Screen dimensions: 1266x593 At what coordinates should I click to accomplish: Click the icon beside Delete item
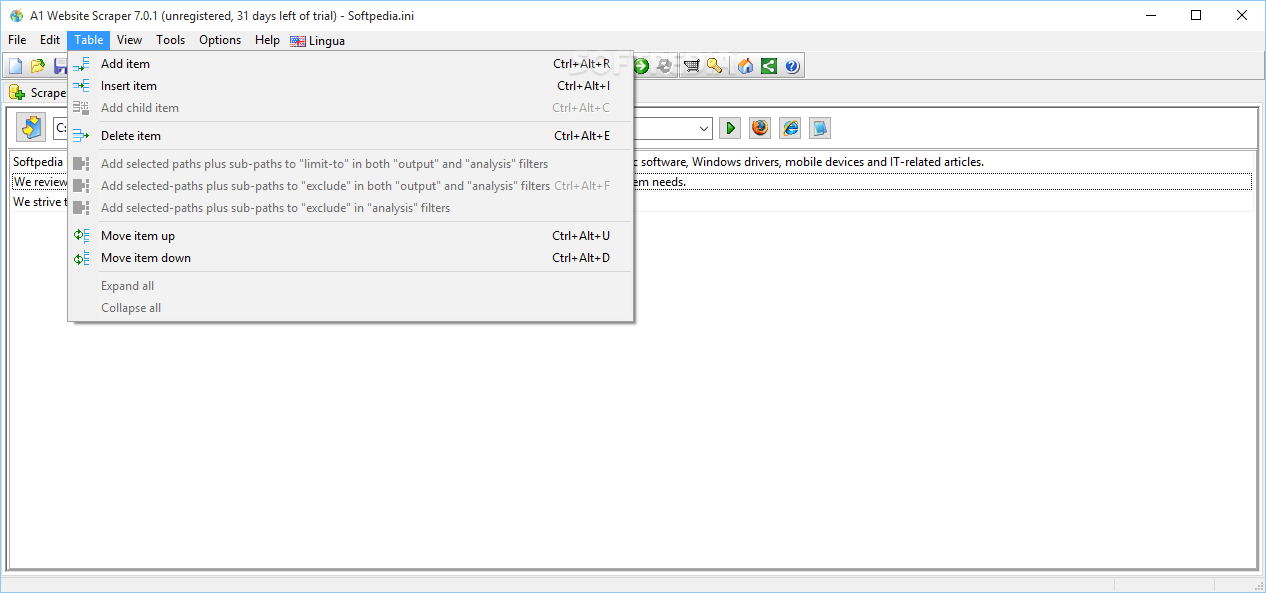82,136
